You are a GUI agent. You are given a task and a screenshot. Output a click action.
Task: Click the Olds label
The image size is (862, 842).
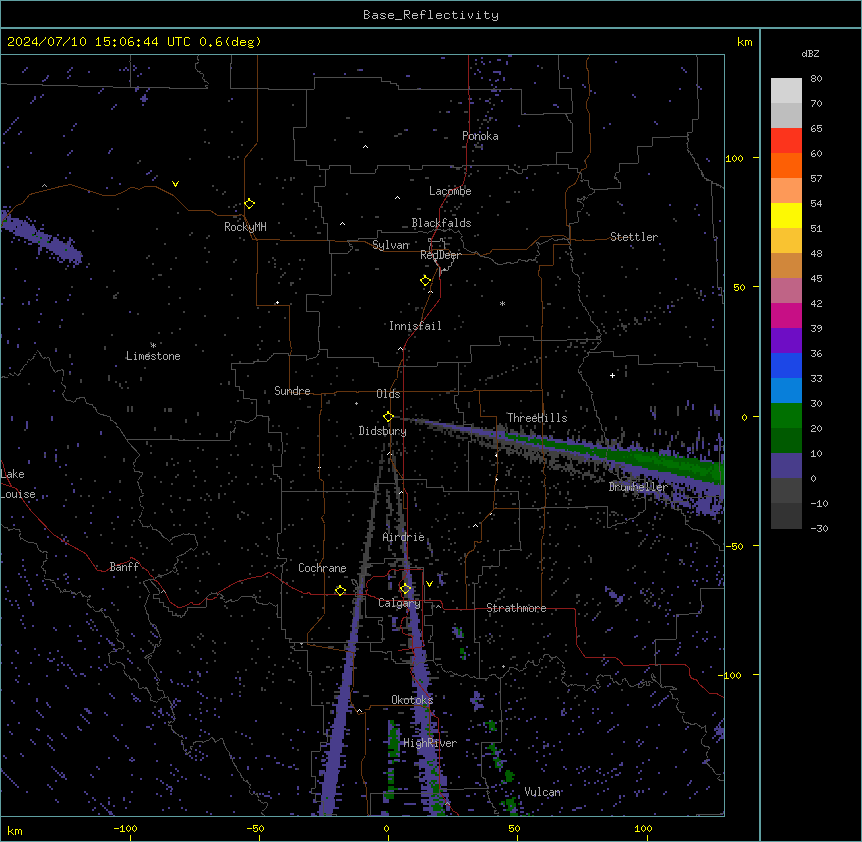pyautogui.click(x=388, y=394)
